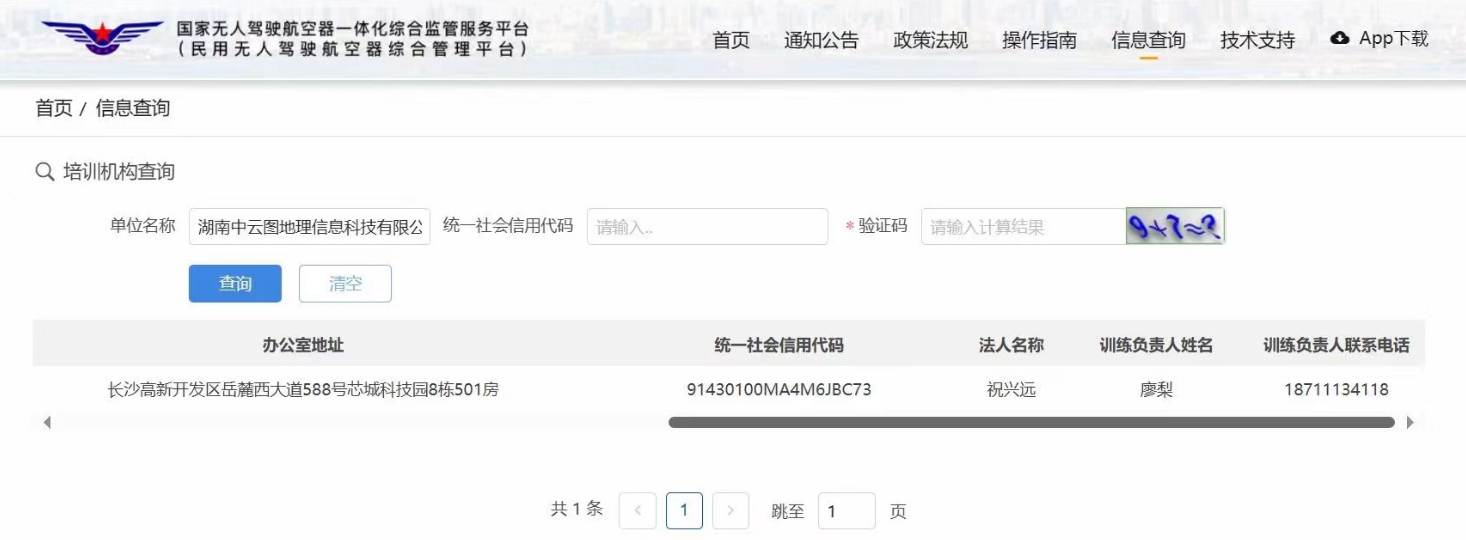Click the App下载 cloud download icon
The width and height of the screenshot is (1466, 540).
[1340, 38]
